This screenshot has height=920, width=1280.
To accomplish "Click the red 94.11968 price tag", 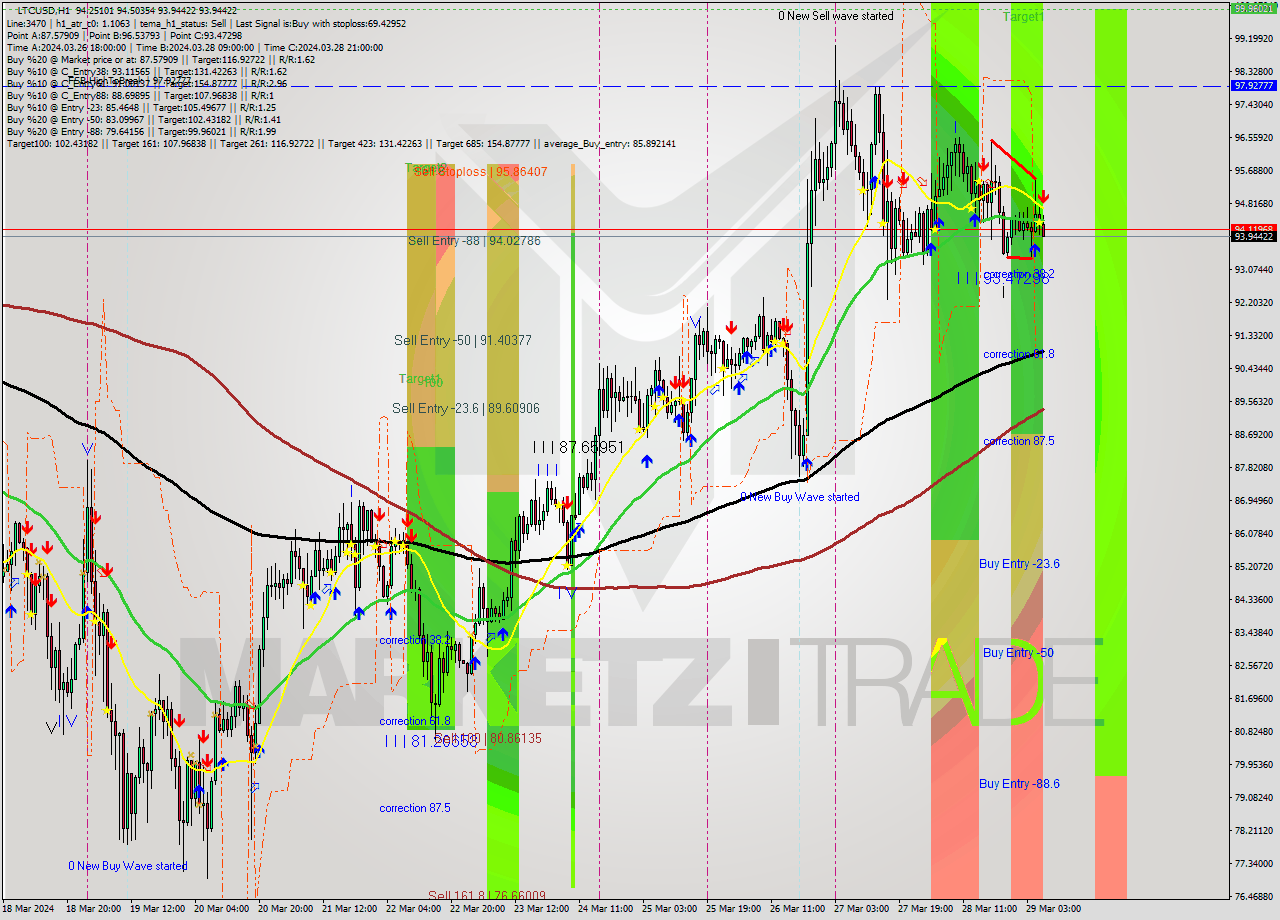I will 1254,228.
